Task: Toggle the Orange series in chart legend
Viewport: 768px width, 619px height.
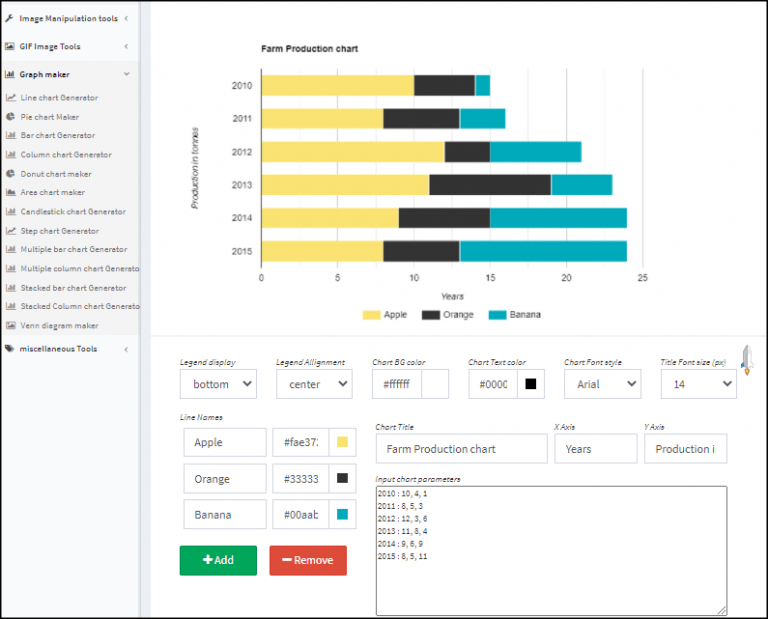Action: point(447,315)
